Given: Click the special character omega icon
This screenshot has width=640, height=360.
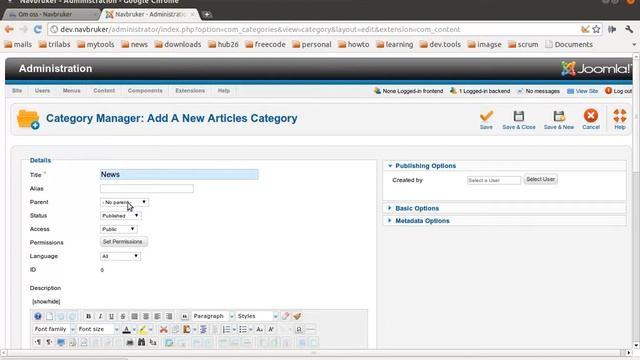Looking at the screenshot, I should tap(299, 329).
